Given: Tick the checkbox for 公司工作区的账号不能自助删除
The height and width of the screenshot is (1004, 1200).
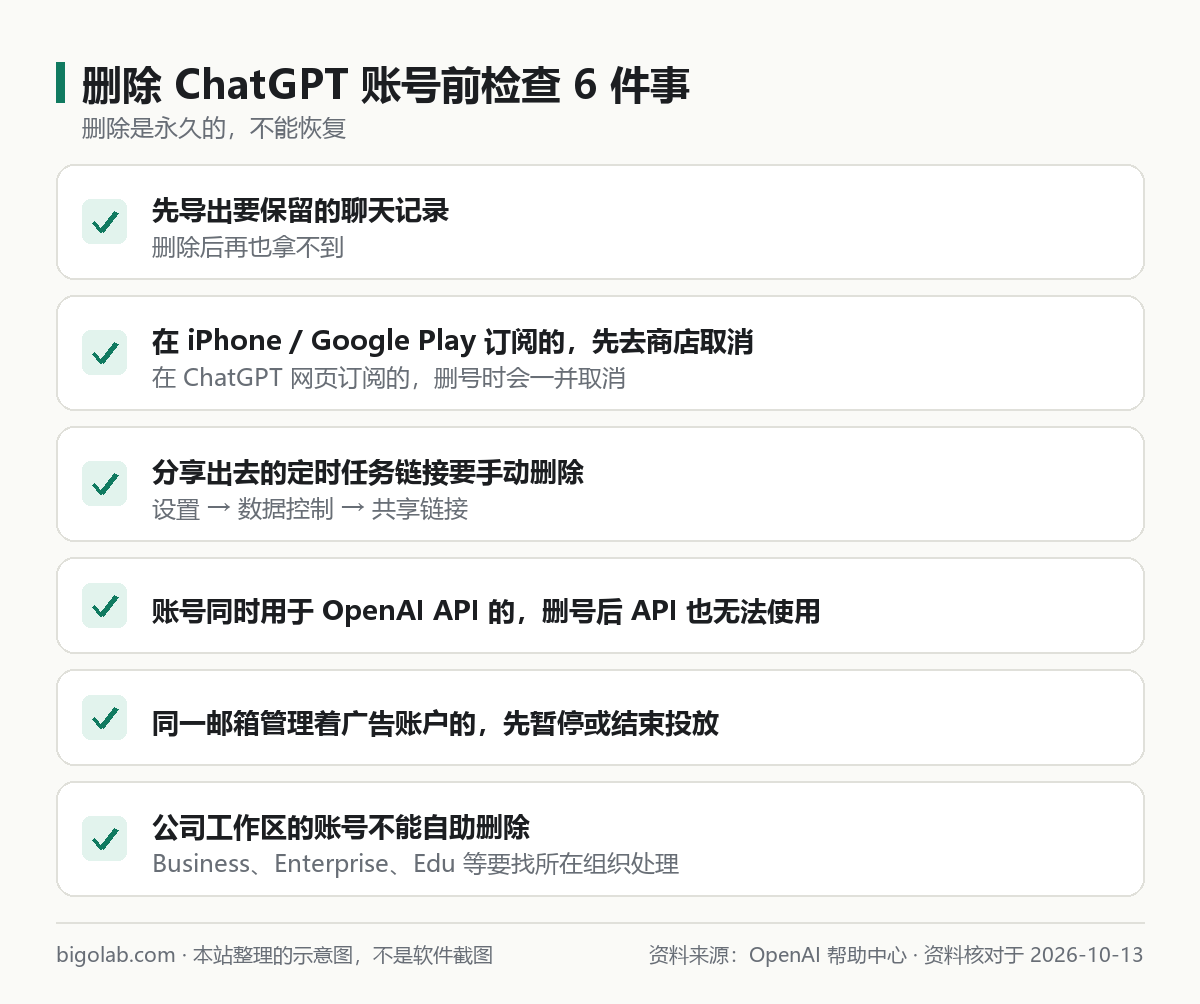Looking at the screenshot, I should [x=104, y=838].
